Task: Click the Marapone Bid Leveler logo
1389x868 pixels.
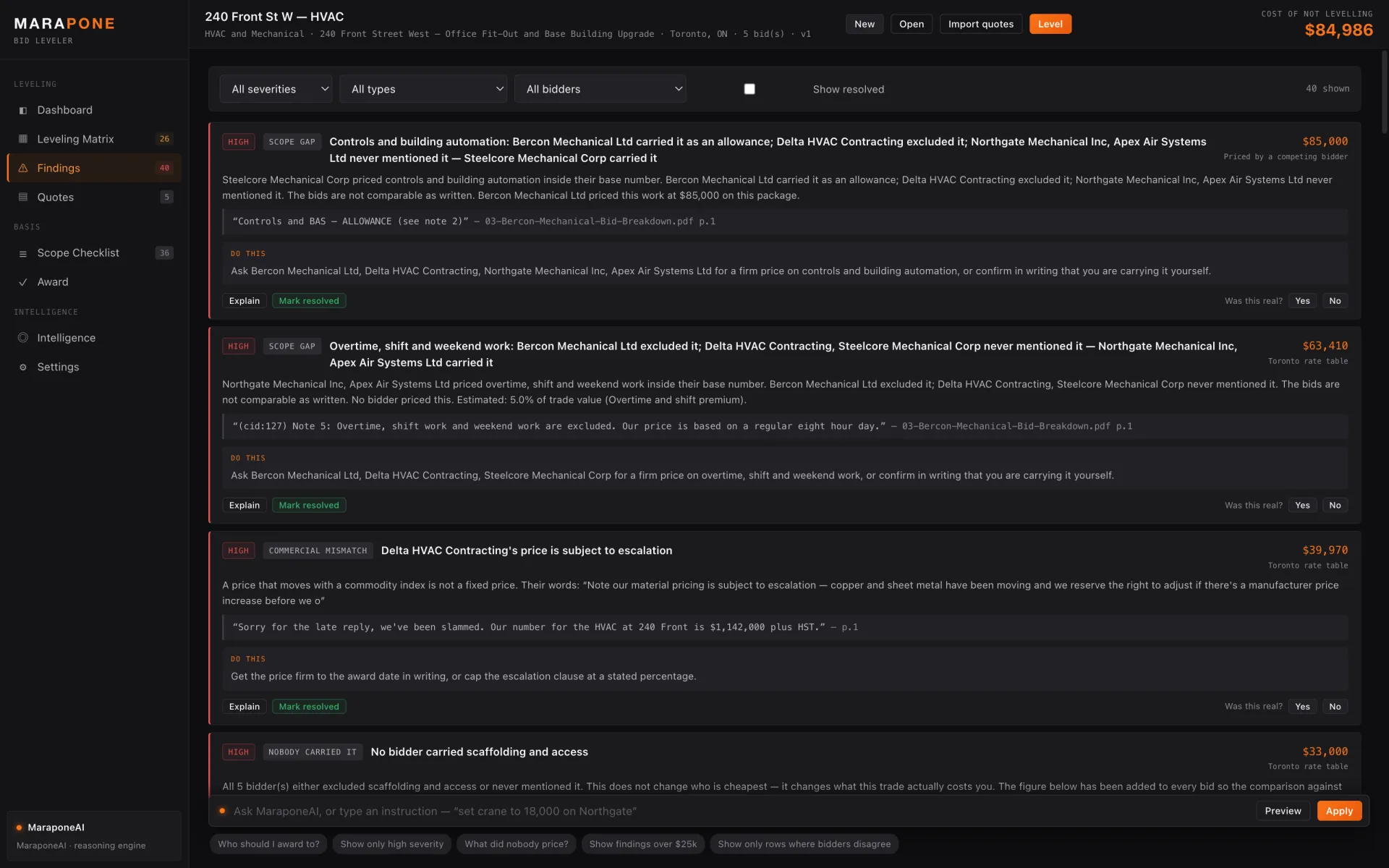Action: point(64,30)
